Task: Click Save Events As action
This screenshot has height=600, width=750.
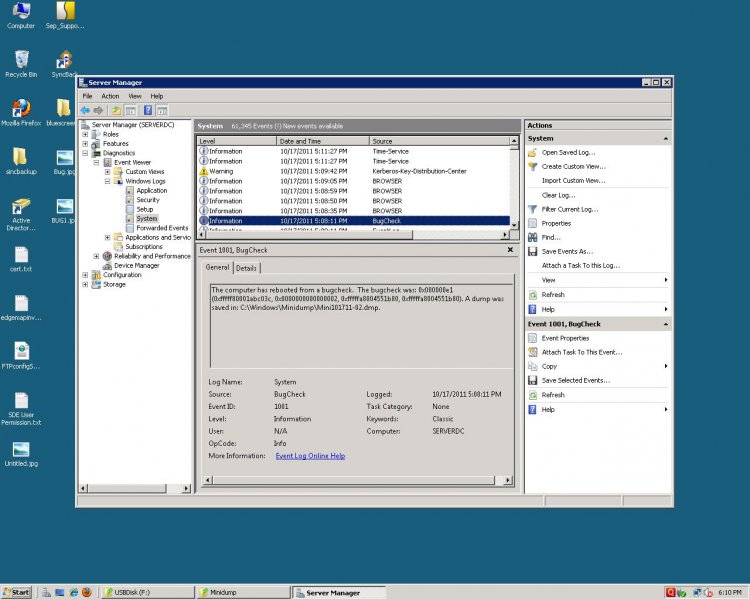Action: (567, 251)
